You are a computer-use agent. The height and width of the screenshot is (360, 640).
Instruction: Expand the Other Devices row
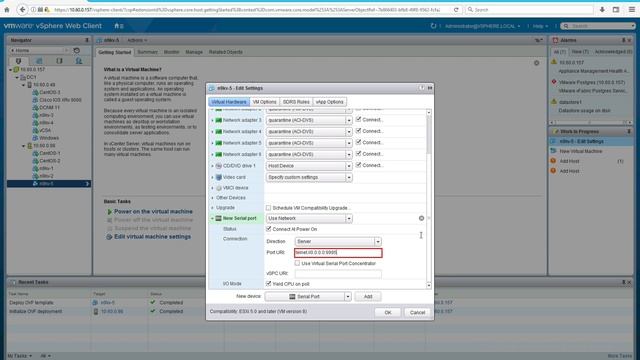(x=212, y=198)
